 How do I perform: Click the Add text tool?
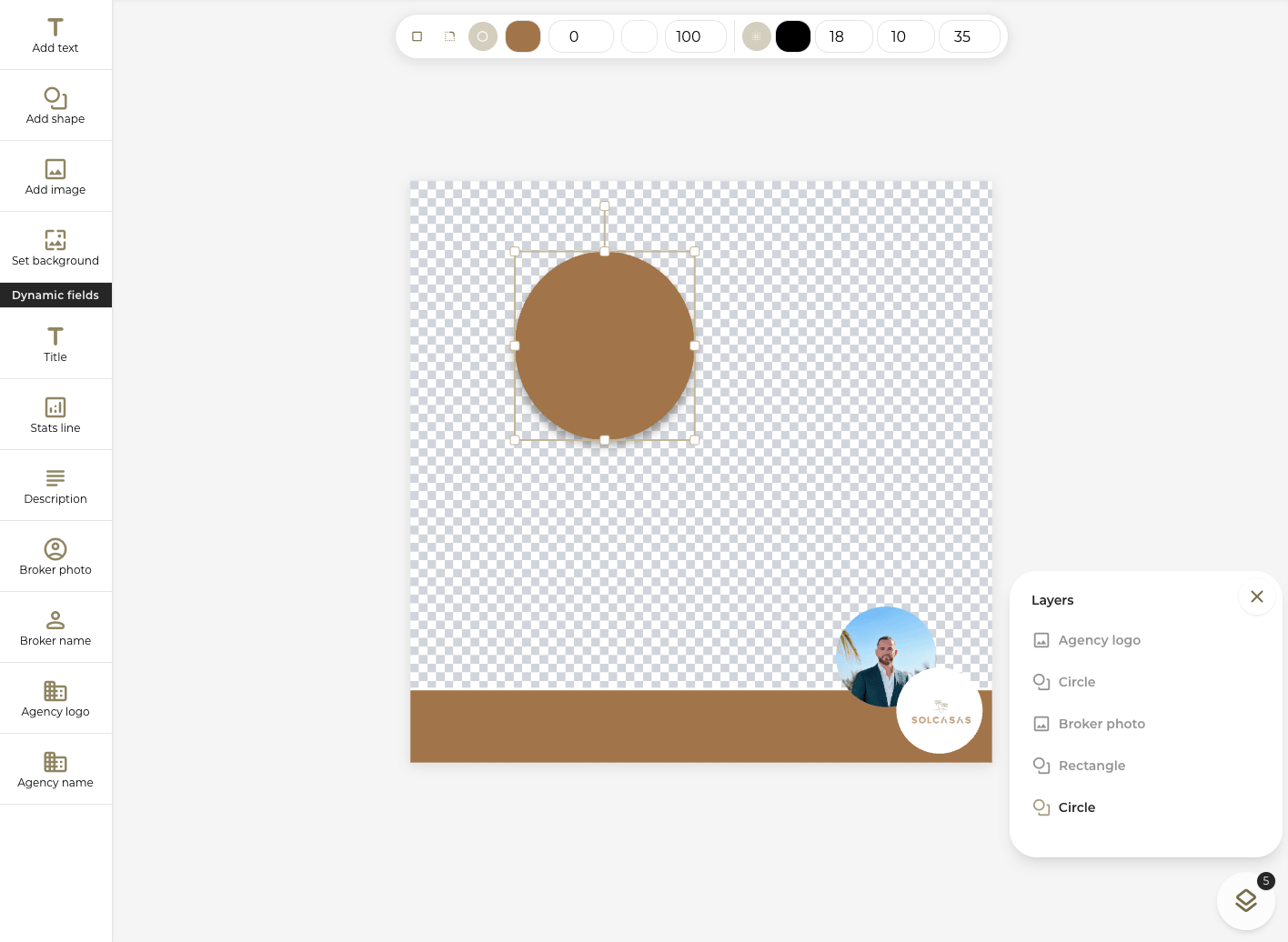tap(55, 35)
